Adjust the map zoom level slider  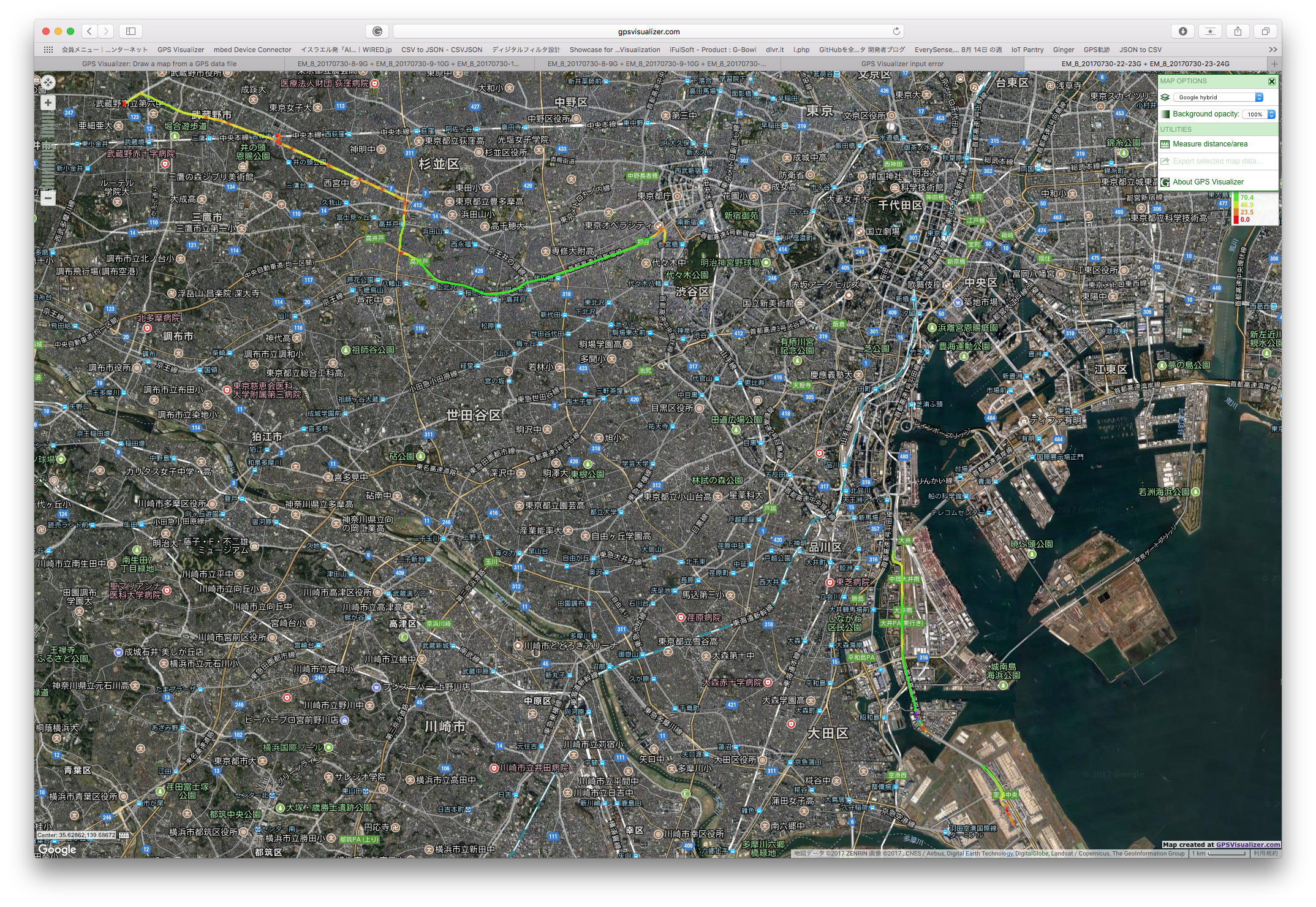48,150
